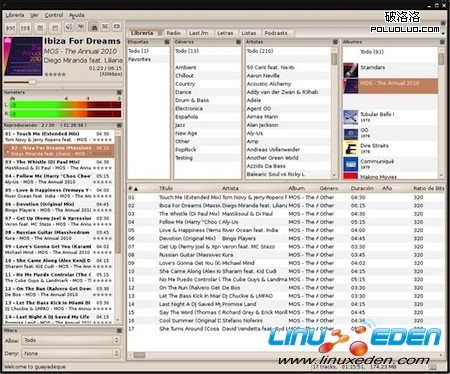This screenshot has width=450, height=374.
Task: Switch to the Last.fm tab
Action: pos(198,33)
